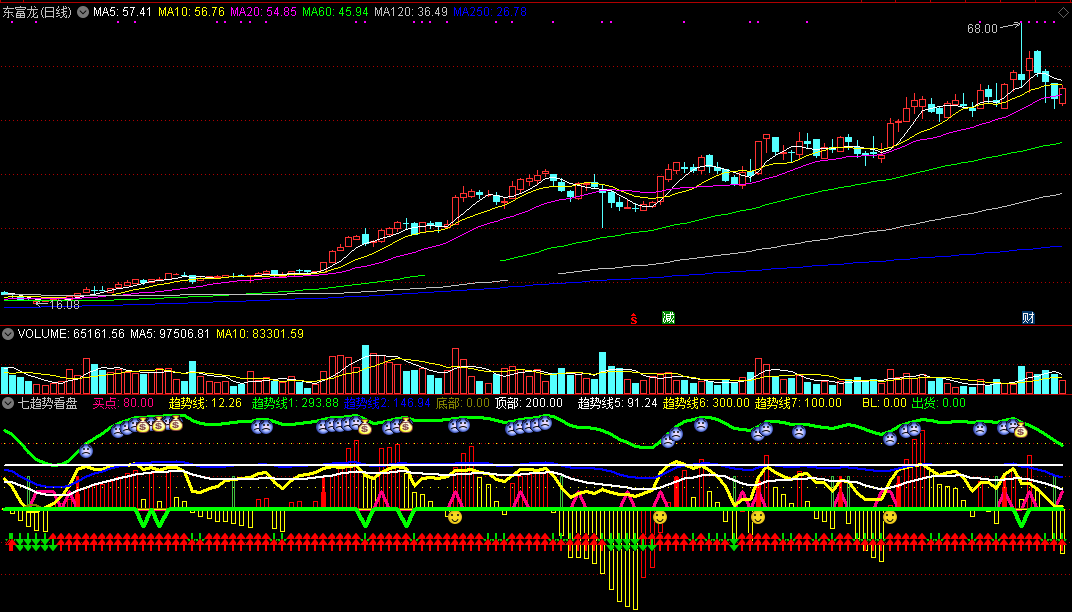Click the red S marker under the chart
Image resolution: width=1072 pixels, height=612 pixels.
(634, 318)
